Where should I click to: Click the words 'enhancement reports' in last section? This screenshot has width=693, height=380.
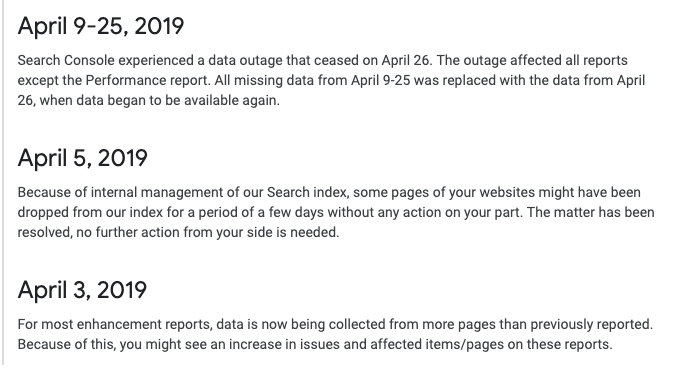[144, 324]
